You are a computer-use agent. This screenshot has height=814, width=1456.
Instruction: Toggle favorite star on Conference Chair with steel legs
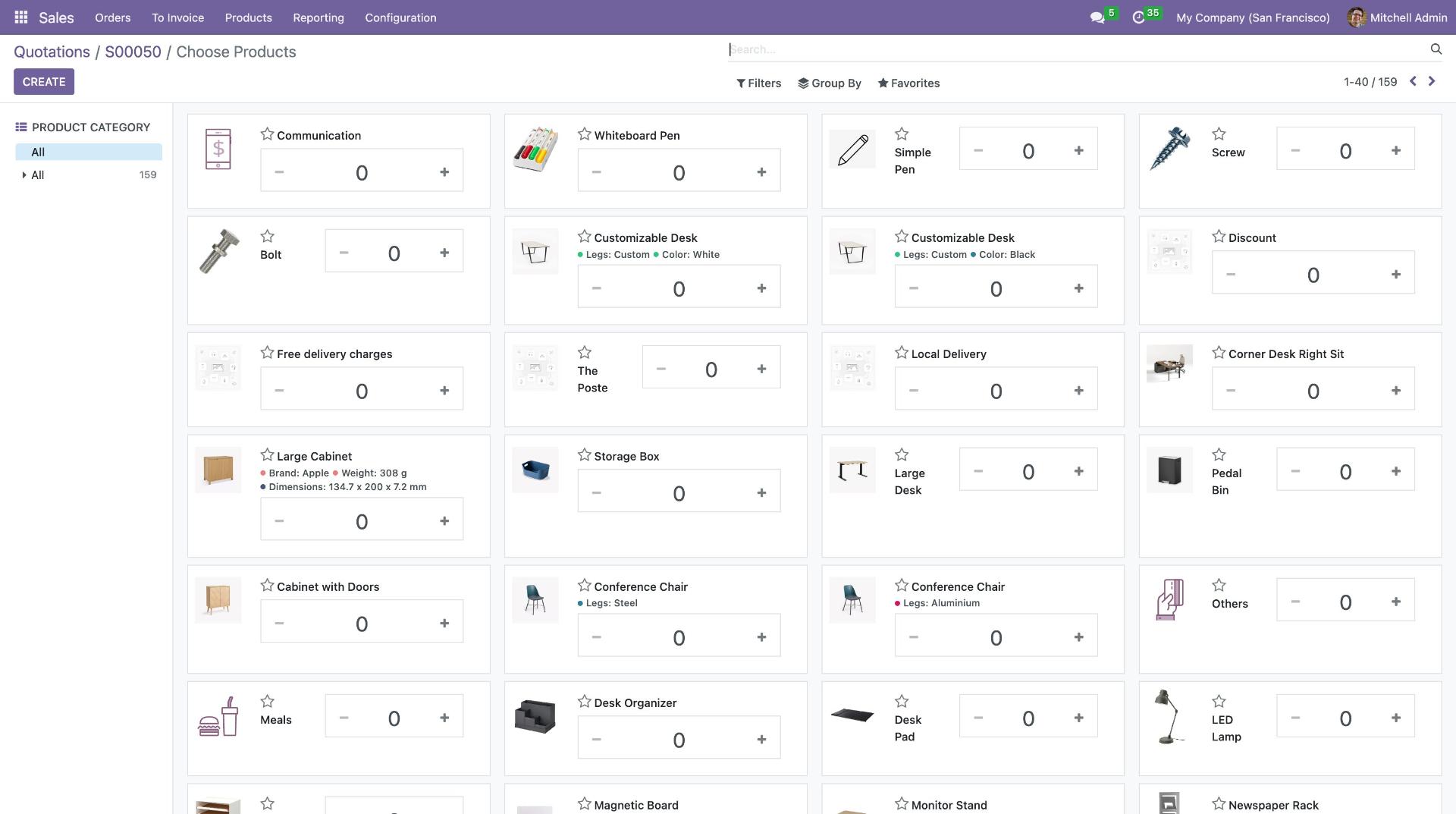[584, 585]
